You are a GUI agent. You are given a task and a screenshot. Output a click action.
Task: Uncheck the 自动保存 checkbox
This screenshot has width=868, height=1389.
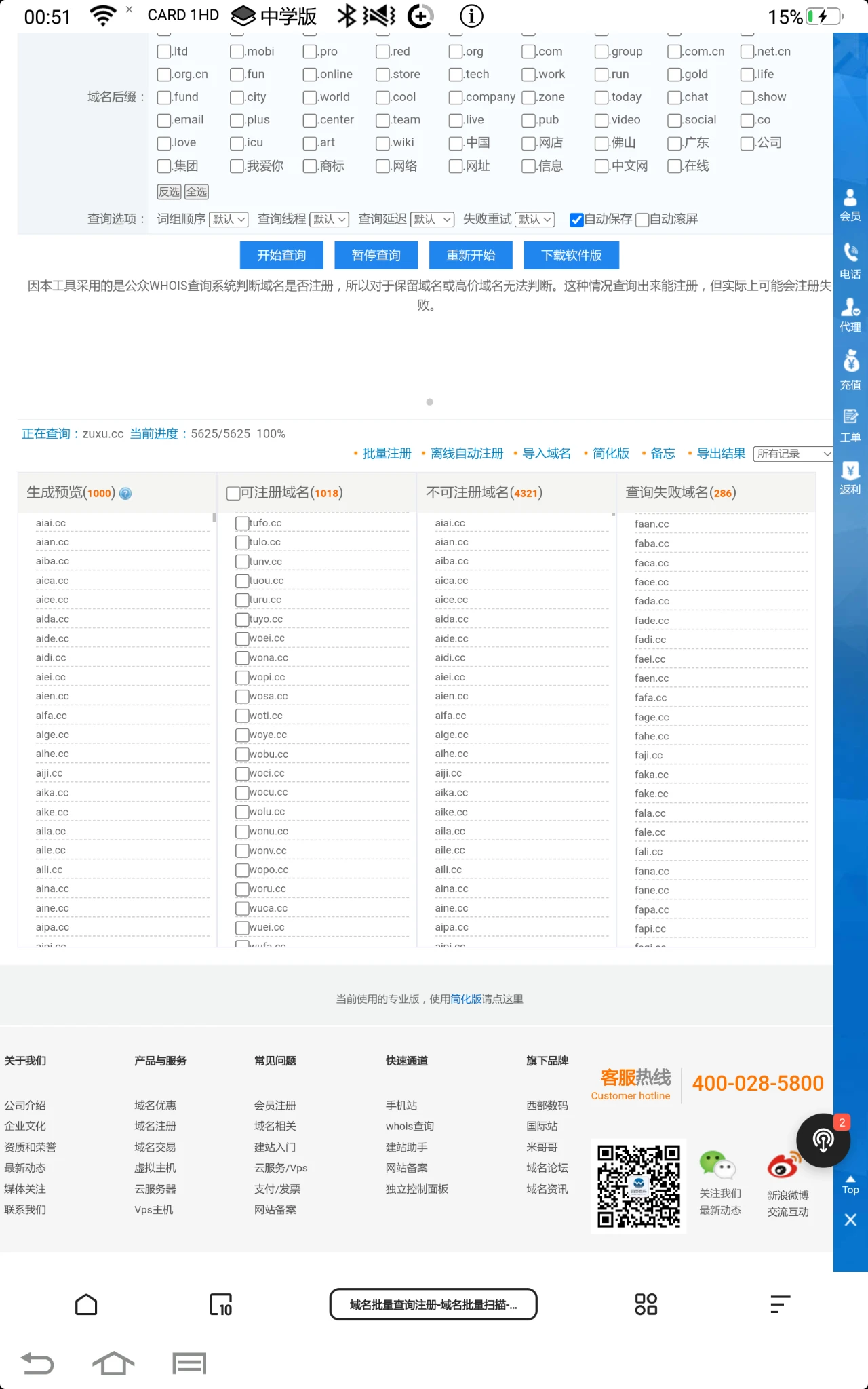(x=576, y=220)
